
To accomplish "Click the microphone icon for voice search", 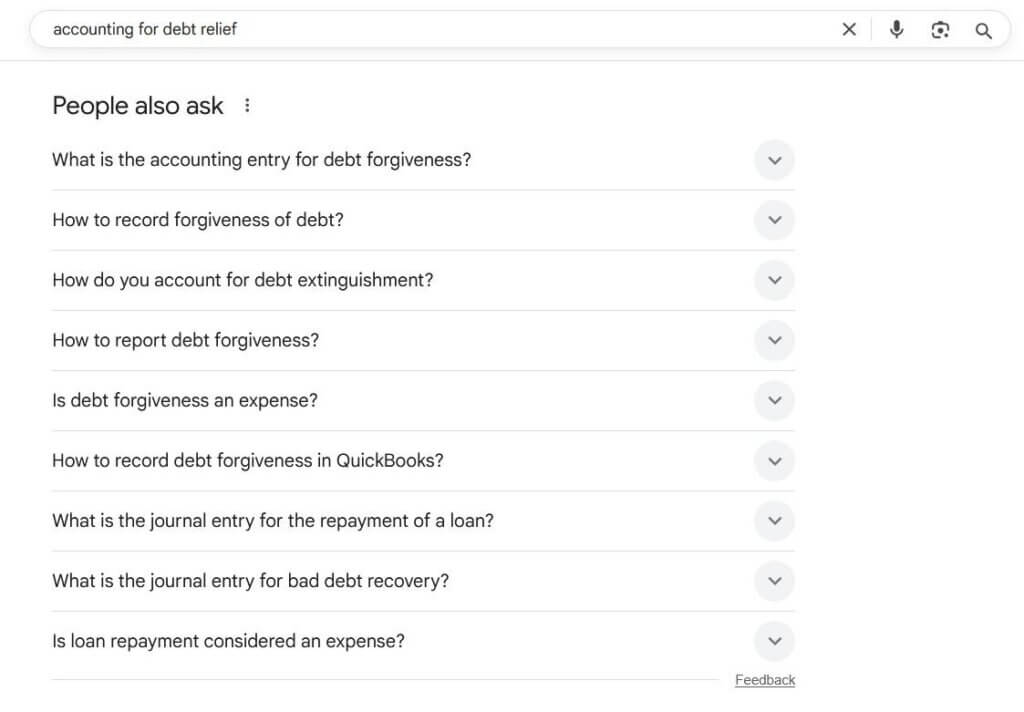I will click(x=896, y=29).
